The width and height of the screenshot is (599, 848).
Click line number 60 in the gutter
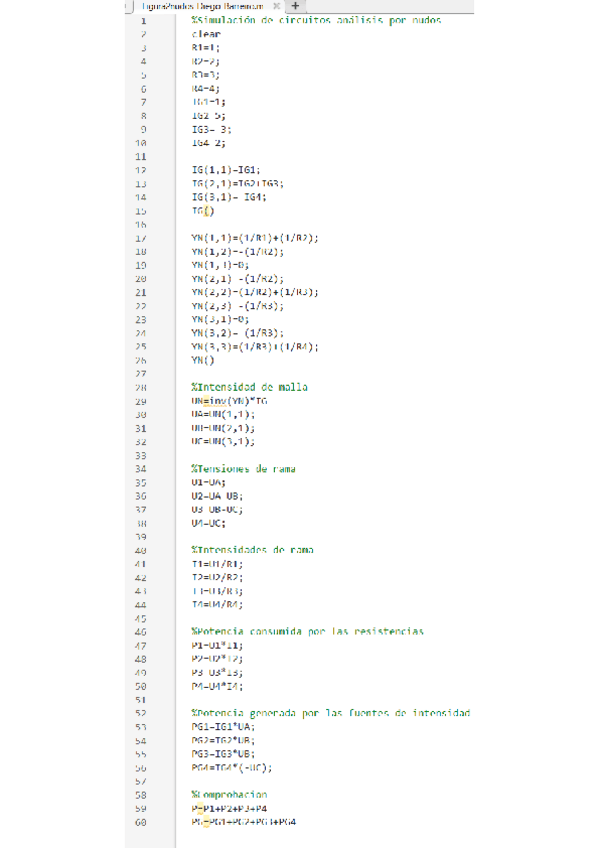(x=141, y=823)
